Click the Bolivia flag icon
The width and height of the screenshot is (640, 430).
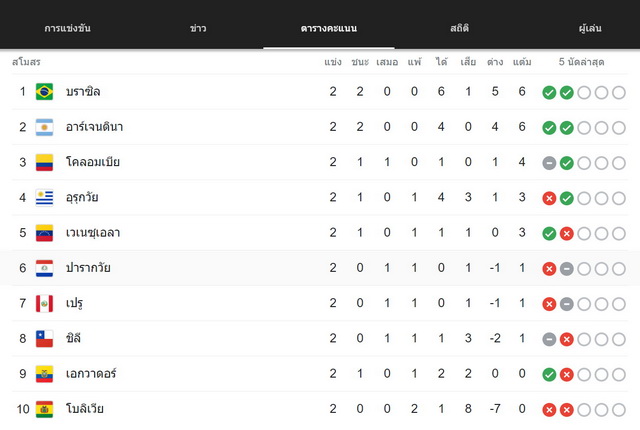(44, 409)
